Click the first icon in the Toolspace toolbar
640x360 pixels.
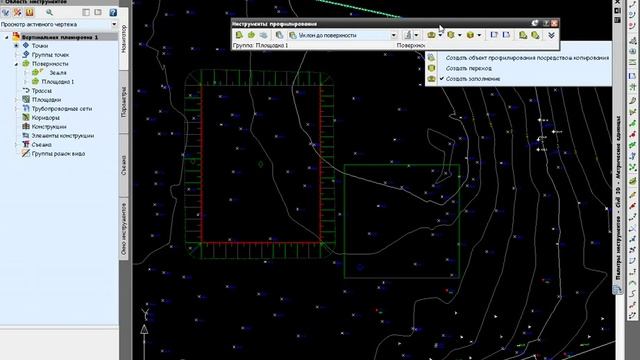(x=6, y=13)
